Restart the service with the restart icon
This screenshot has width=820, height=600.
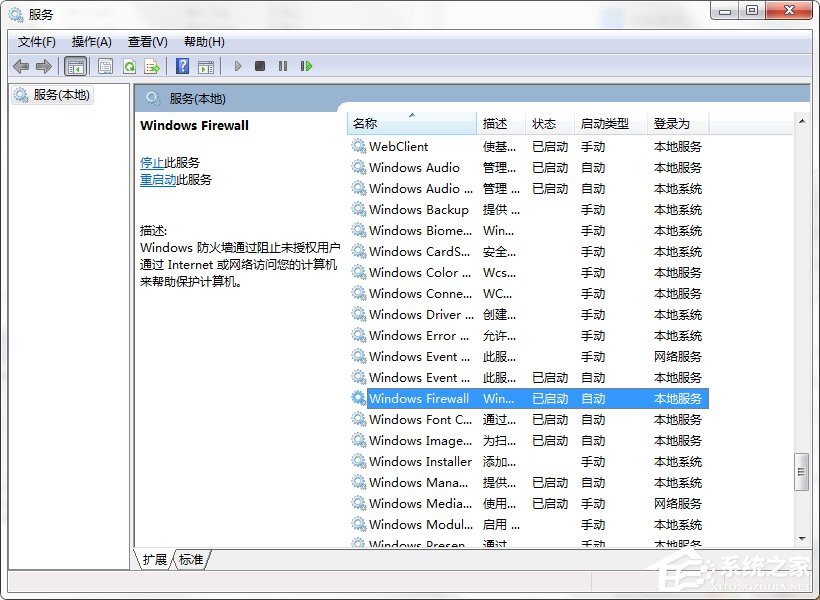pyautogui.click(x=307, y=66)
